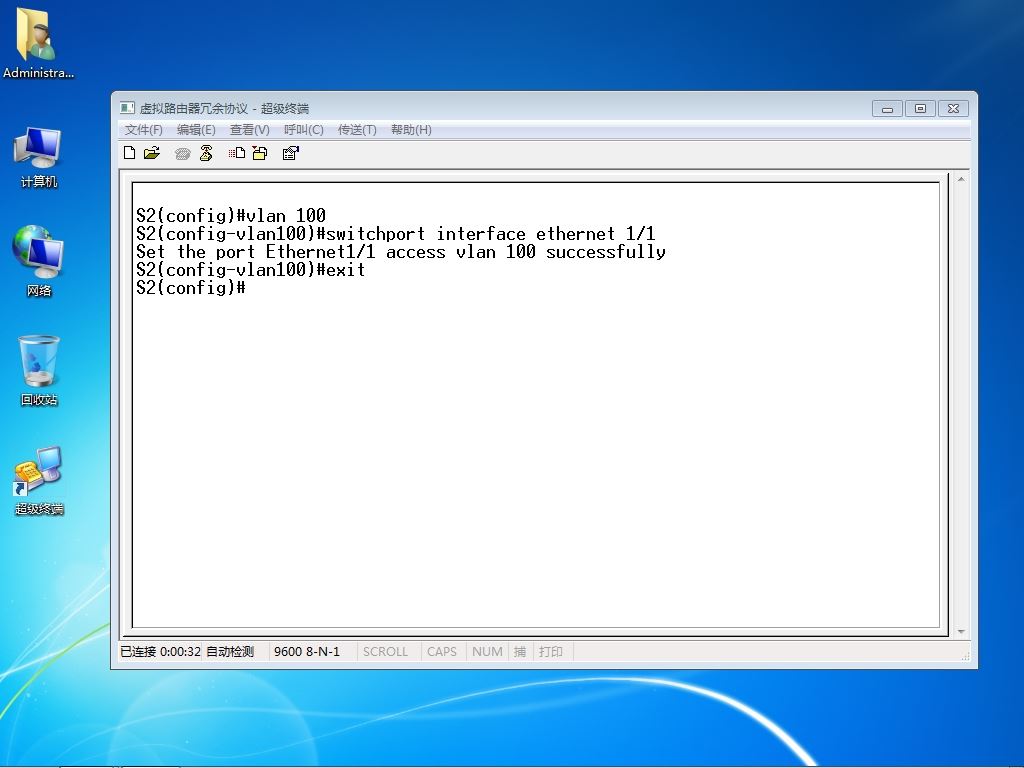Click the 已连接 0:00:32 status entry
This screenshot has width=1024, height=768.
click(x=160, y=651)
